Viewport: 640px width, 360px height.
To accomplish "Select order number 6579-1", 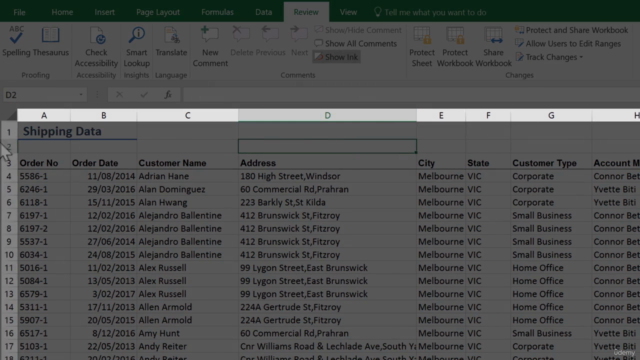I will [44, 294].
